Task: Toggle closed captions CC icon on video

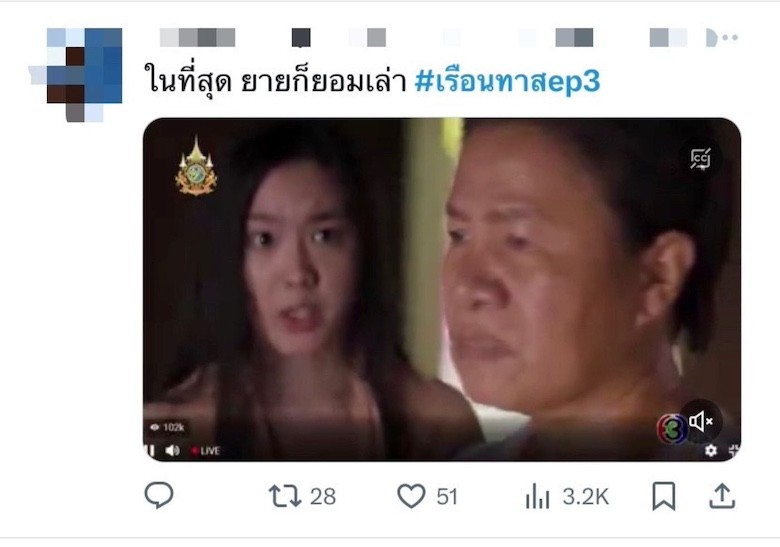Action: (700, 159)
